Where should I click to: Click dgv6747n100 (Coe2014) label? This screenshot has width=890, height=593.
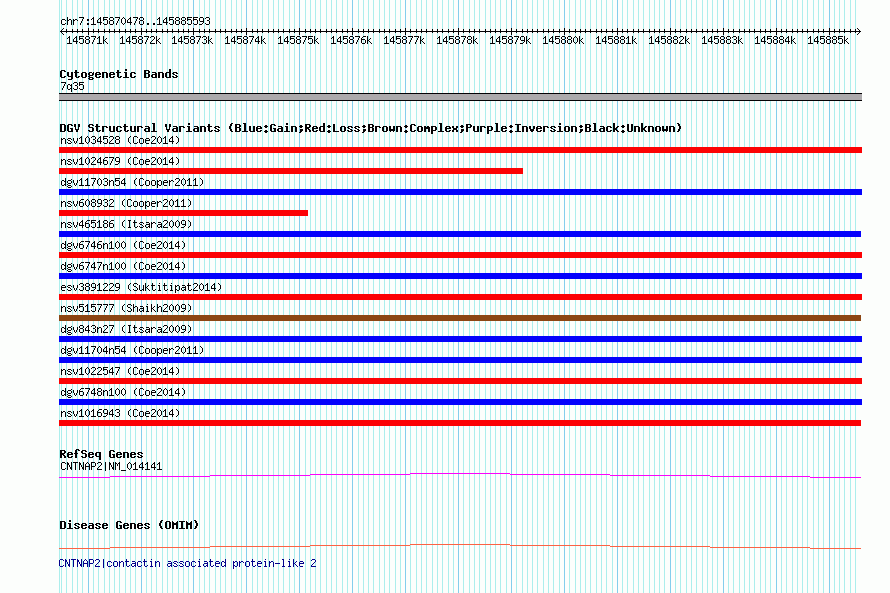[x=123, y=266]
